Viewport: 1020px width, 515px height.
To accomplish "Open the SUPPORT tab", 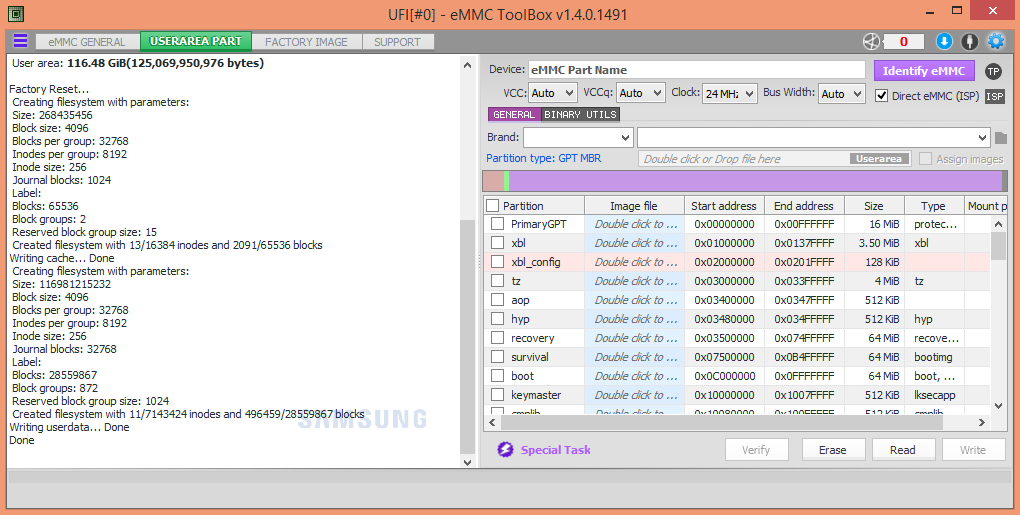I will (397, 42).
